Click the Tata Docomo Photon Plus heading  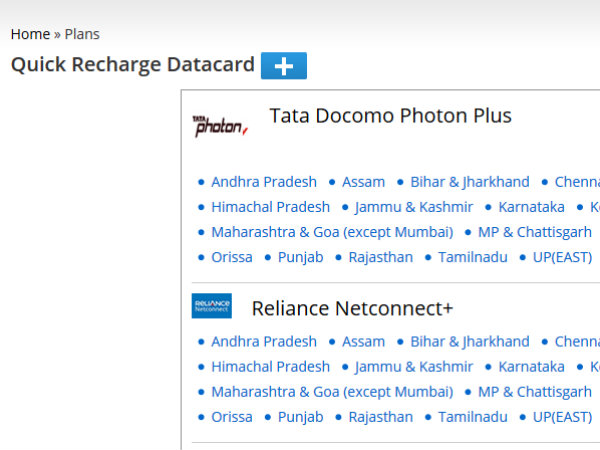click(390, 116)
